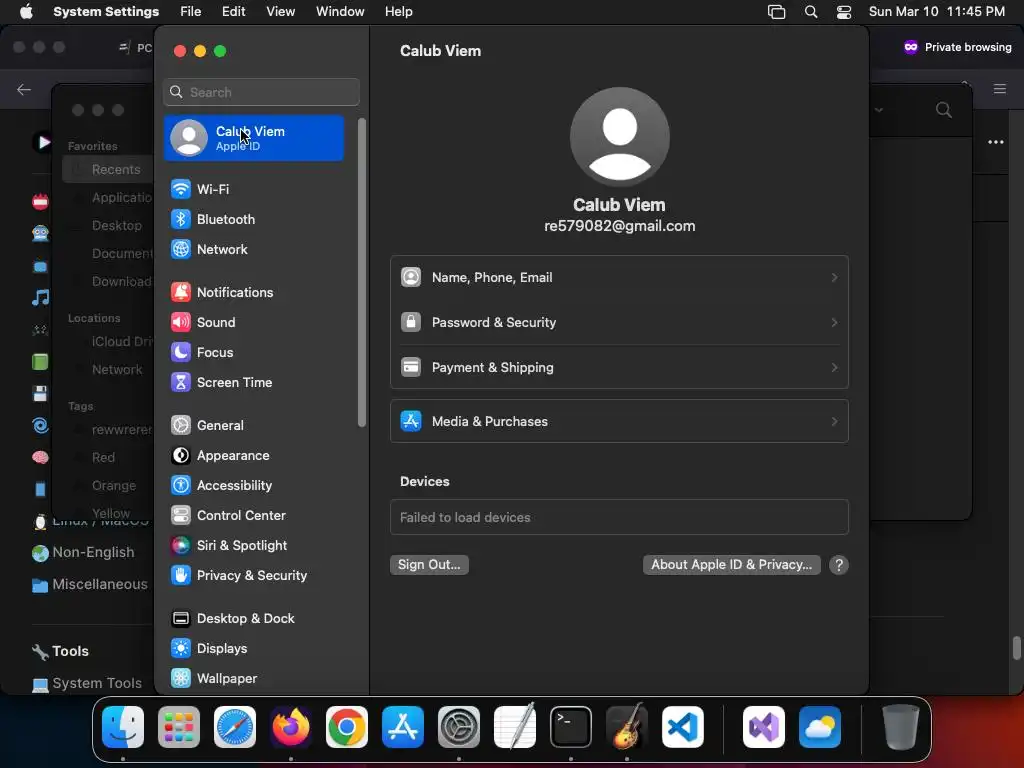
Task: Open Spotlight search from the menu bar
Action: [x=811, y=12]
